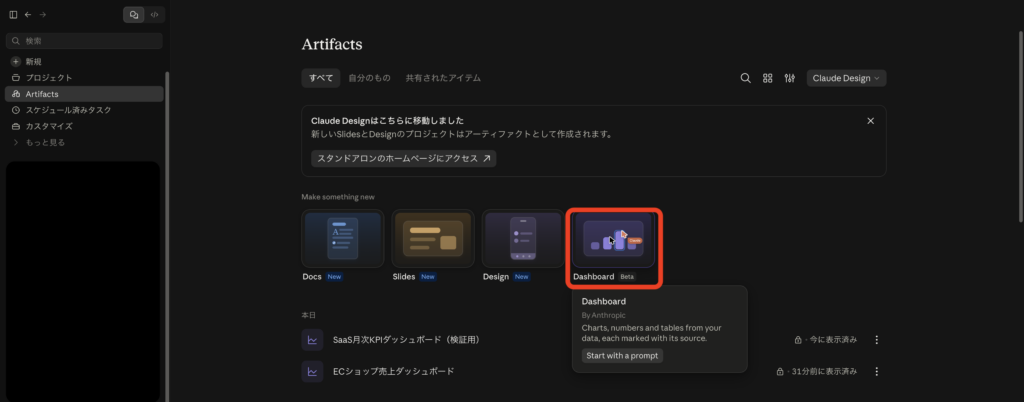1024x402 pixels.
Task: Click the プロジェクト folder icon
Action: (x=16, y=78)
